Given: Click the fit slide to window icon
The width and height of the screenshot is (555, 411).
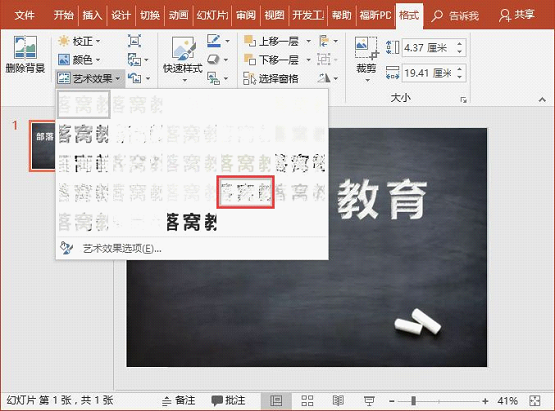Looking at the screenshot, I should 535,401.
